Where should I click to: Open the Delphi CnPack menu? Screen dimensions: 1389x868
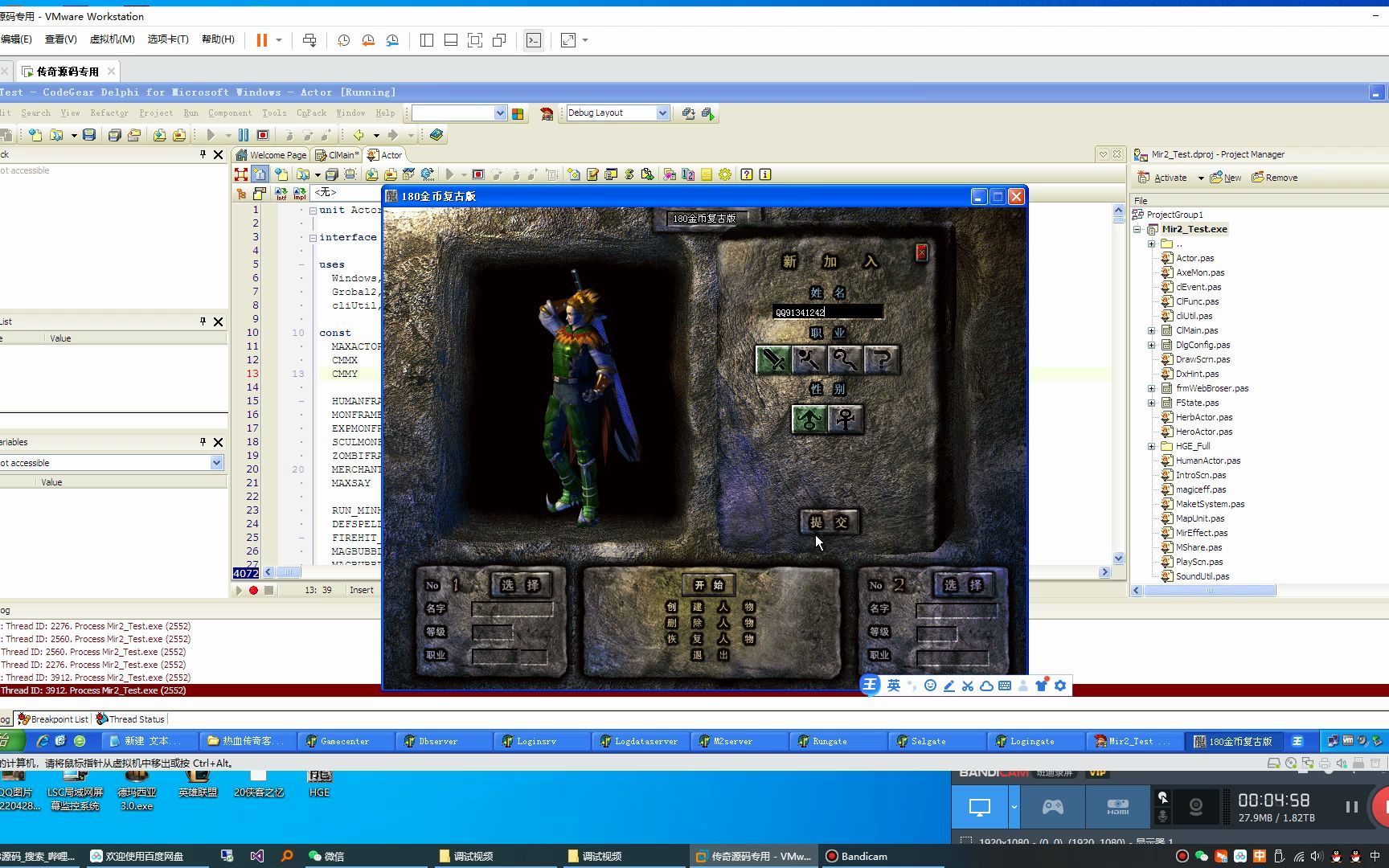311,113
